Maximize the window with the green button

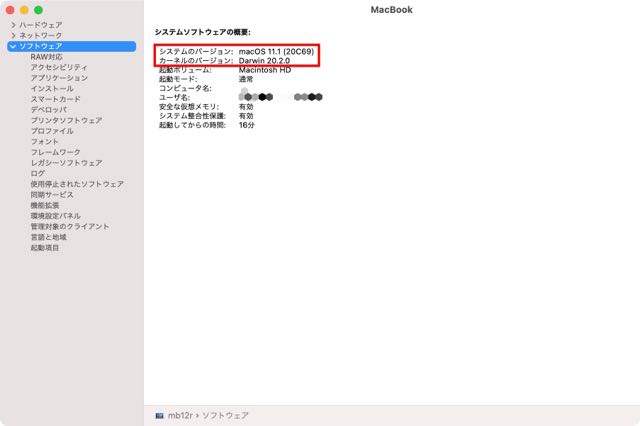tap(38, 10)
